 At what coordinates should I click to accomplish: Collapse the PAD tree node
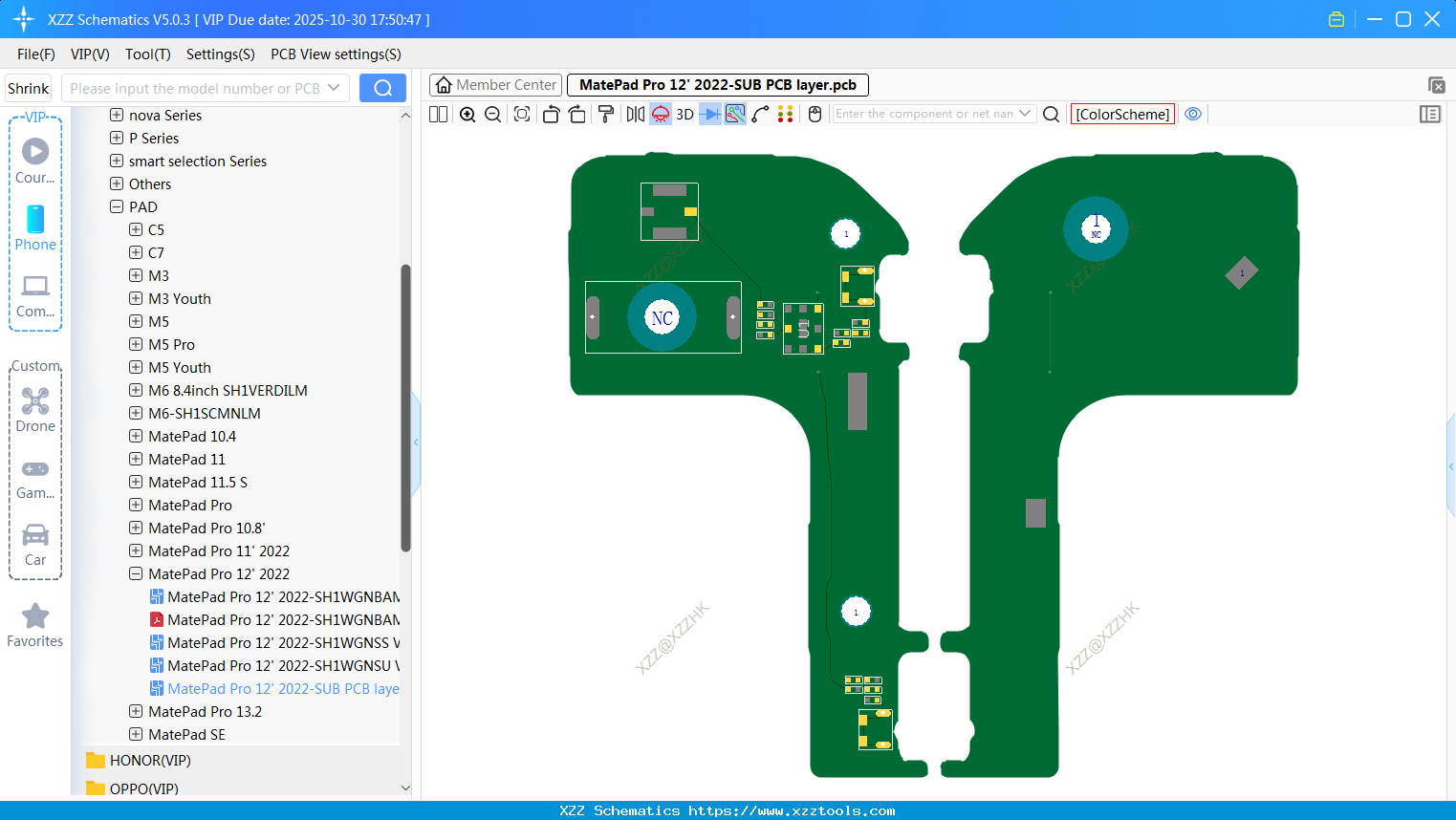(117, 206)
